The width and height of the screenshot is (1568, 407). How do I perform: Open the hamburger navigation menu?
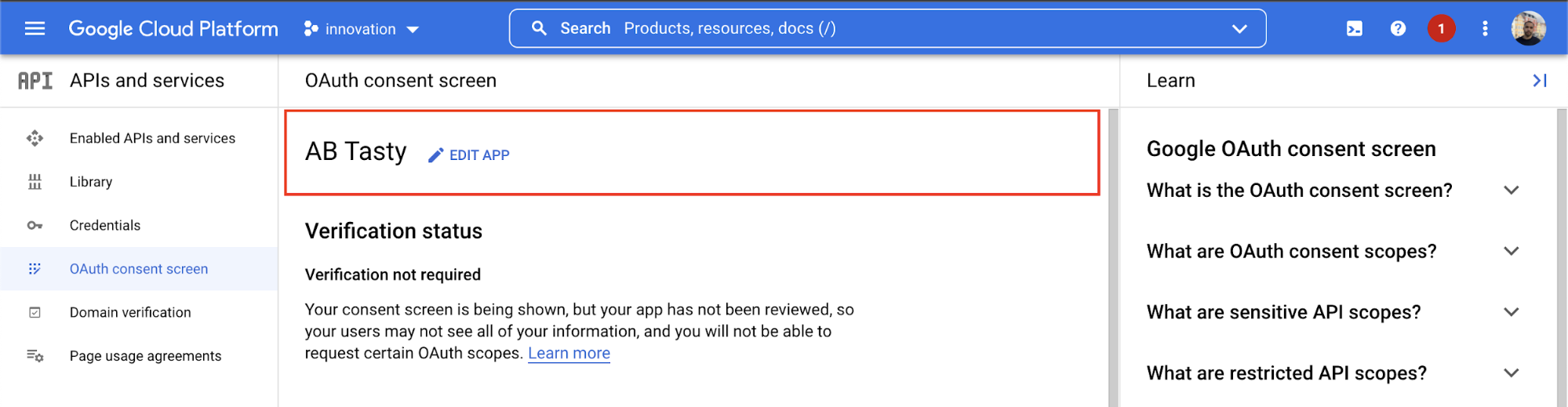(x=35, y=29)
